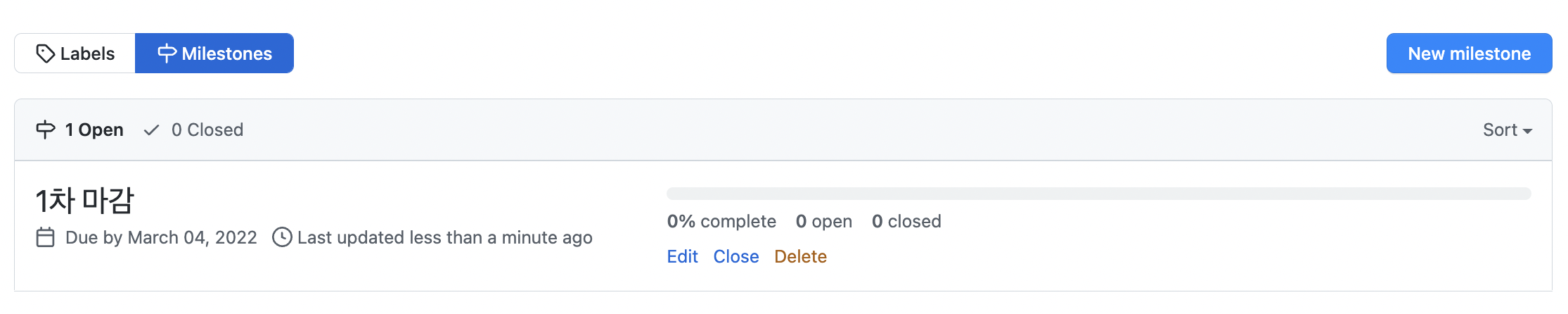Show the 0 Closed milestones filter
This screenshot has height=314, width=1568.
tap(193, 130)
